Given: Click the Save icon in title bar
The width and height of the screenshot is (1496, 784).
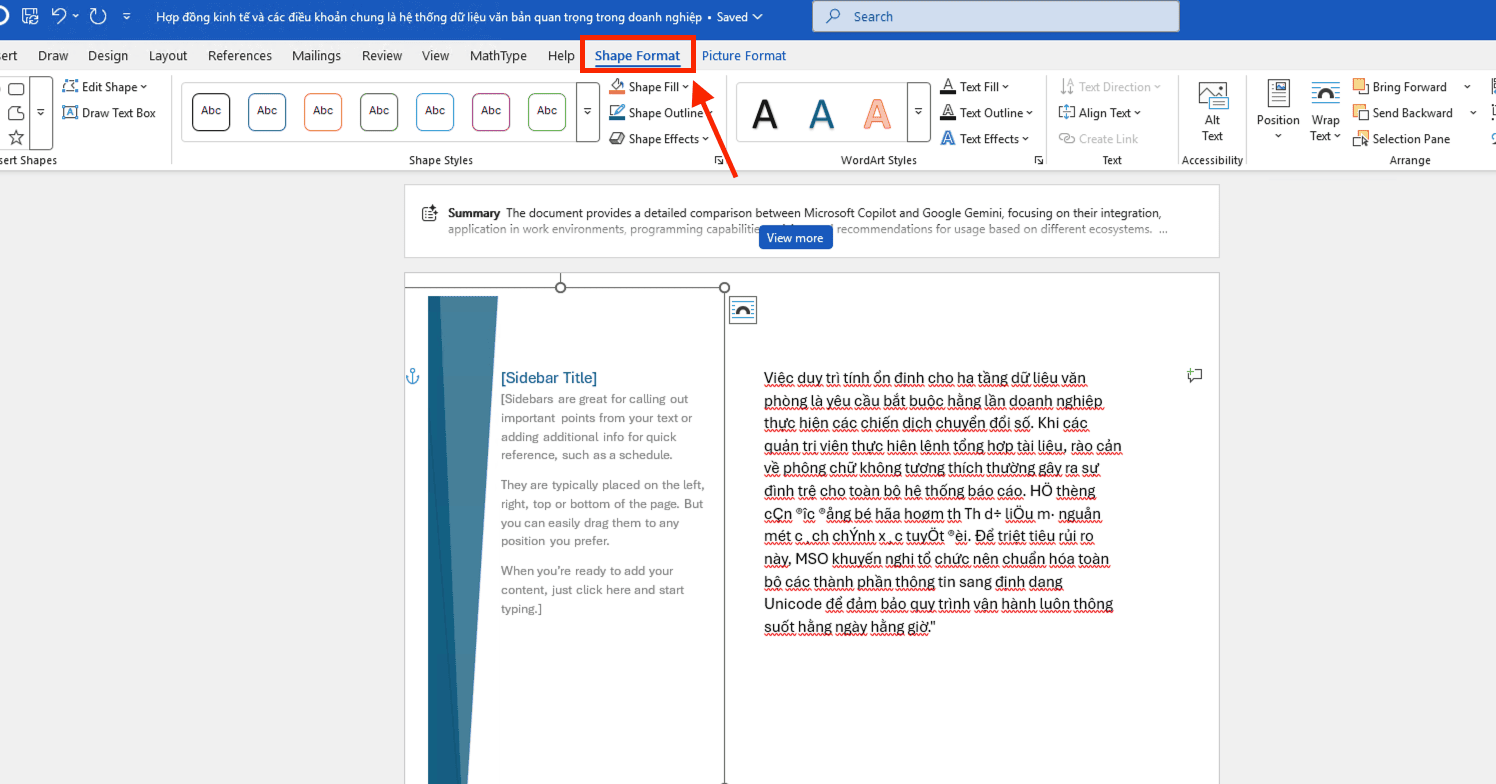Looking at the screenshot, I should 30,16.
